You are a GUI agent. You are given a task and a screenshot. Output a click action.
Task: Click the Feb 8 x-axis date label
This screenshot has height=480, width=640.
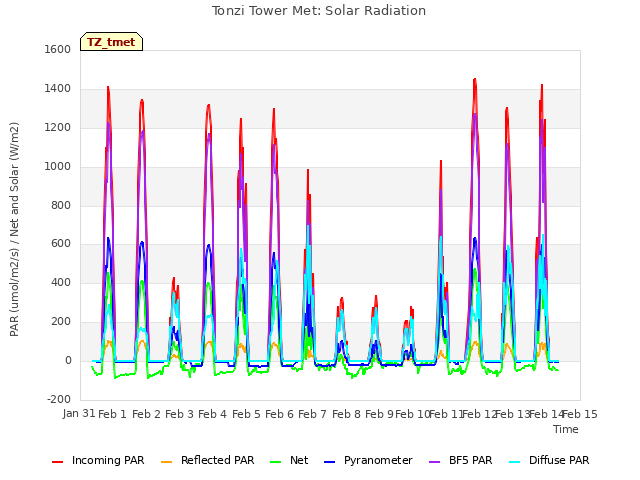pos(346,414)
